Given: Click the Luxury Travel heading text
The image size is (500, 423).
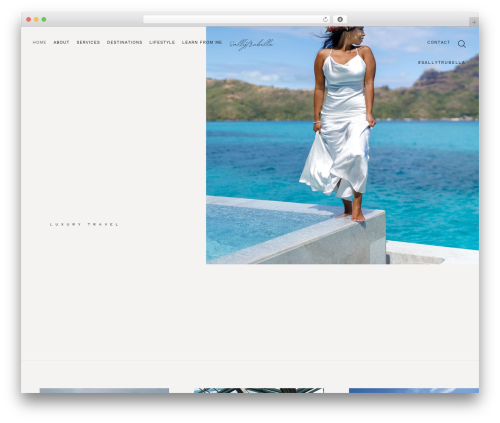Looking at the screenshot, I should pyautogui.click(x=84, y=224).
